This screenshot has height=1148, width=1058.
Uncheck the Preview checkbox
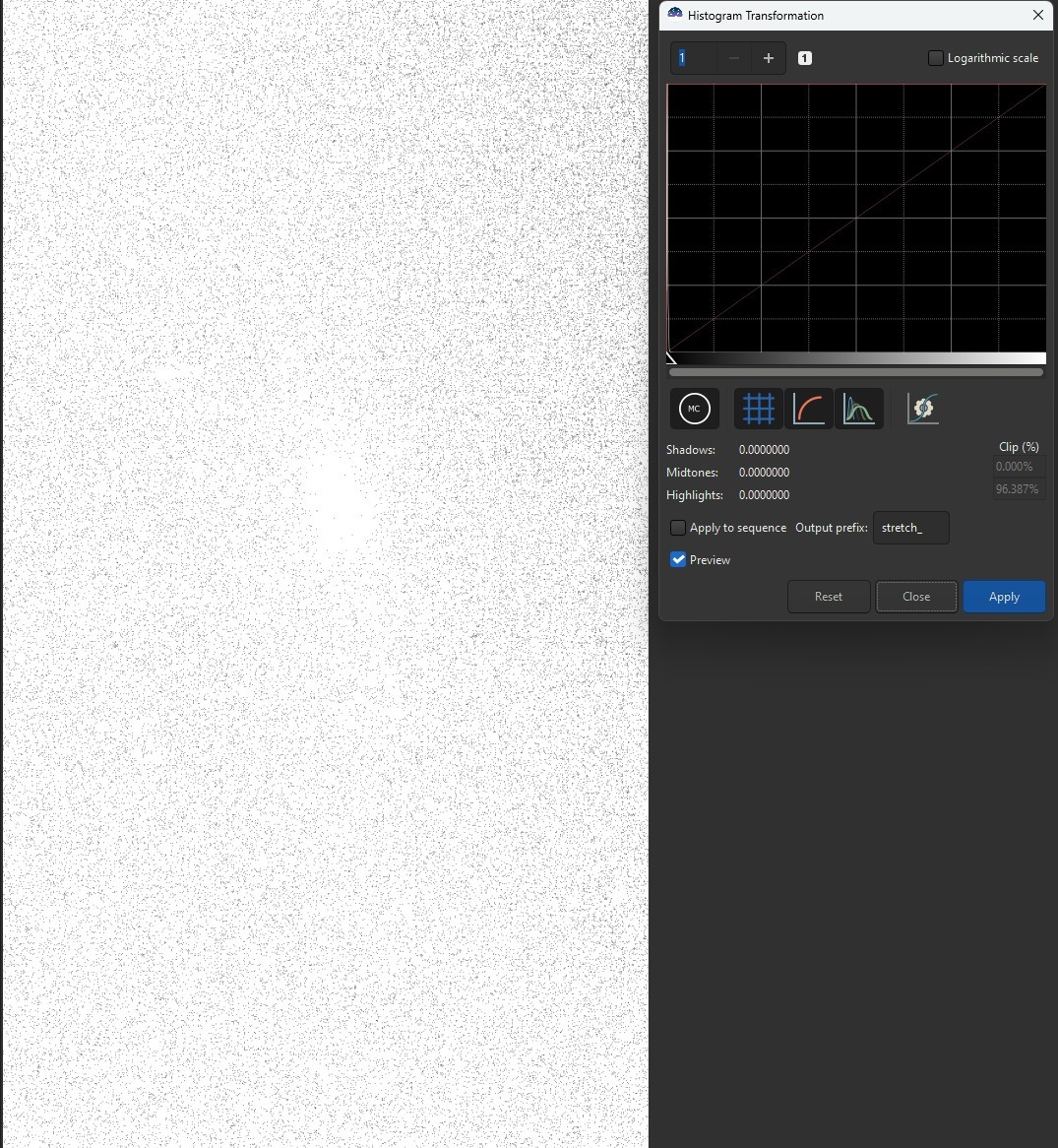pyautogui.click(x=678, y=560)
